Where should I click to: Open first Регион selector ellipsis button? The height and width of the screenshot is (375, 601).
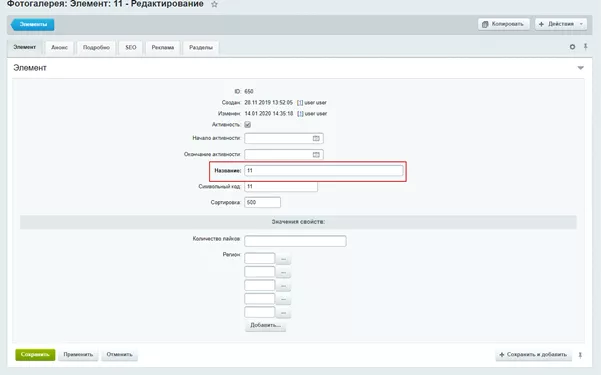[283, 259]
